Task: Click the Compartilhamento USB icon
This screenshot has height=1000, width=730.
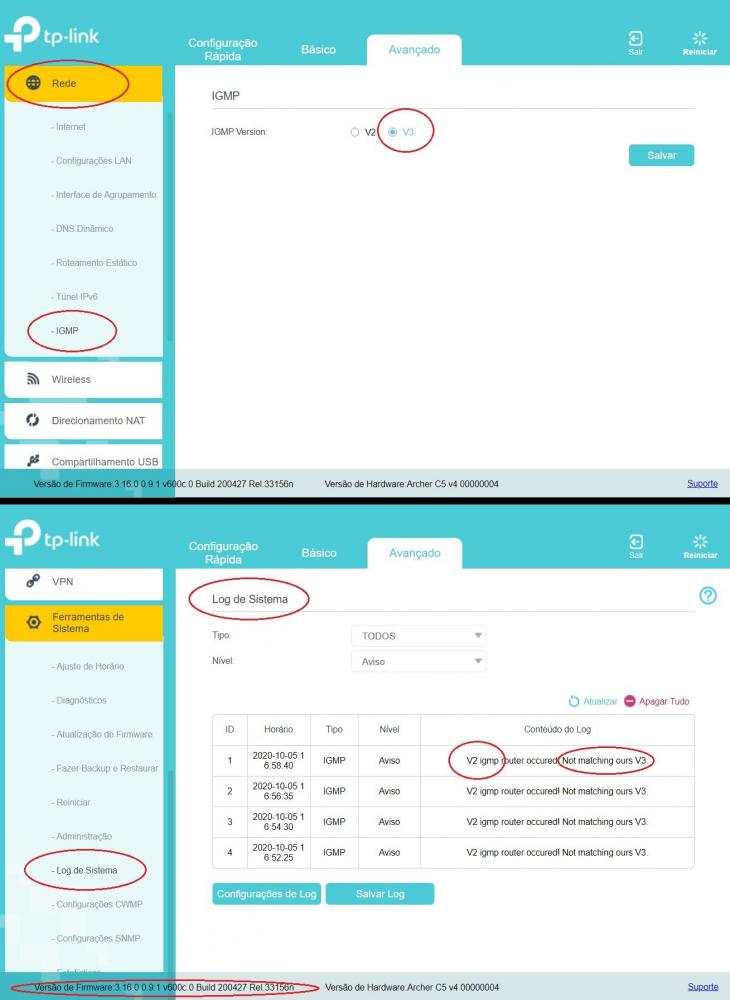Action: pyautogui.click(x=33, y=460)
